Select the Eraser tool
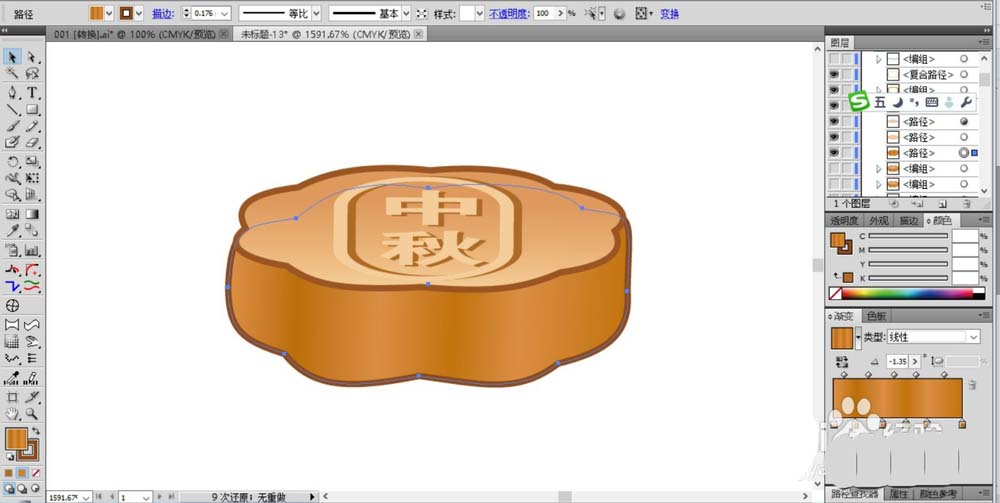The image size is (1000, 503). pos(32,143)
